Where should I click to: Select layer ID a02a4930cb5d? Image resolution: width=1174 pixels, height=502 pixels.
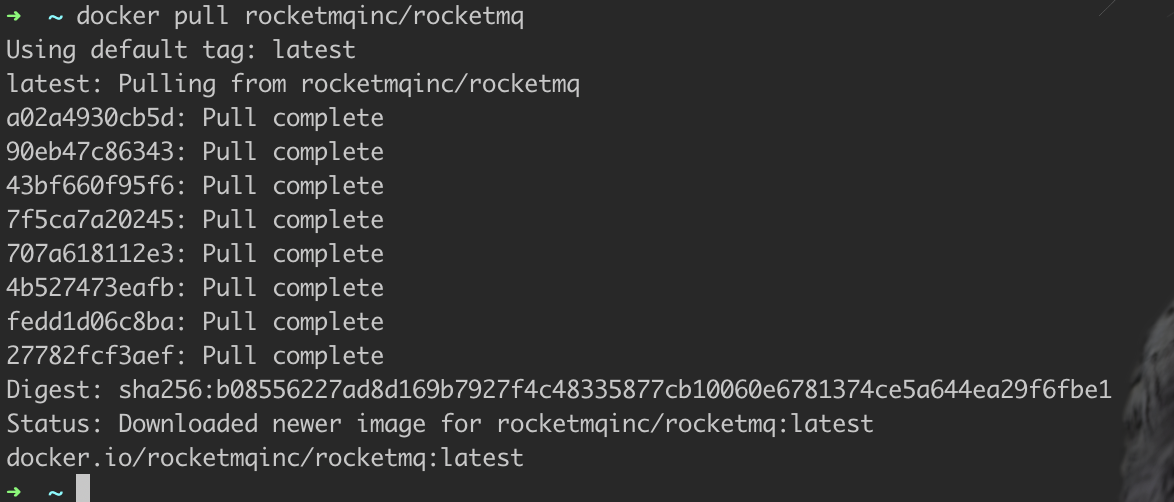[x=91, y=118]
